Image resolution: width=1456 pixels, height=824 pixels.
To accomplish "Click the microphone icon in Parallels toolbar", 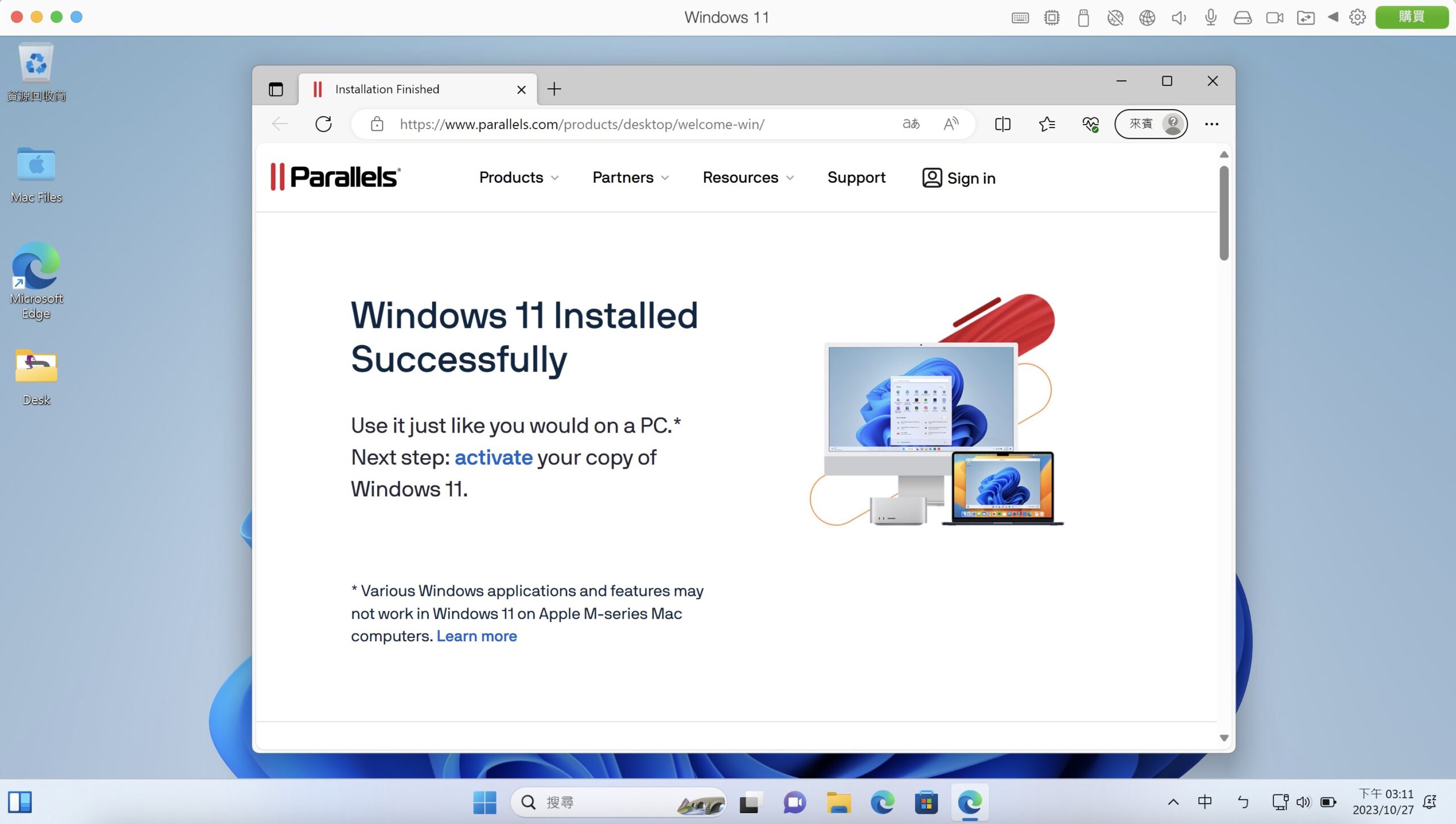I will 1211,18.
